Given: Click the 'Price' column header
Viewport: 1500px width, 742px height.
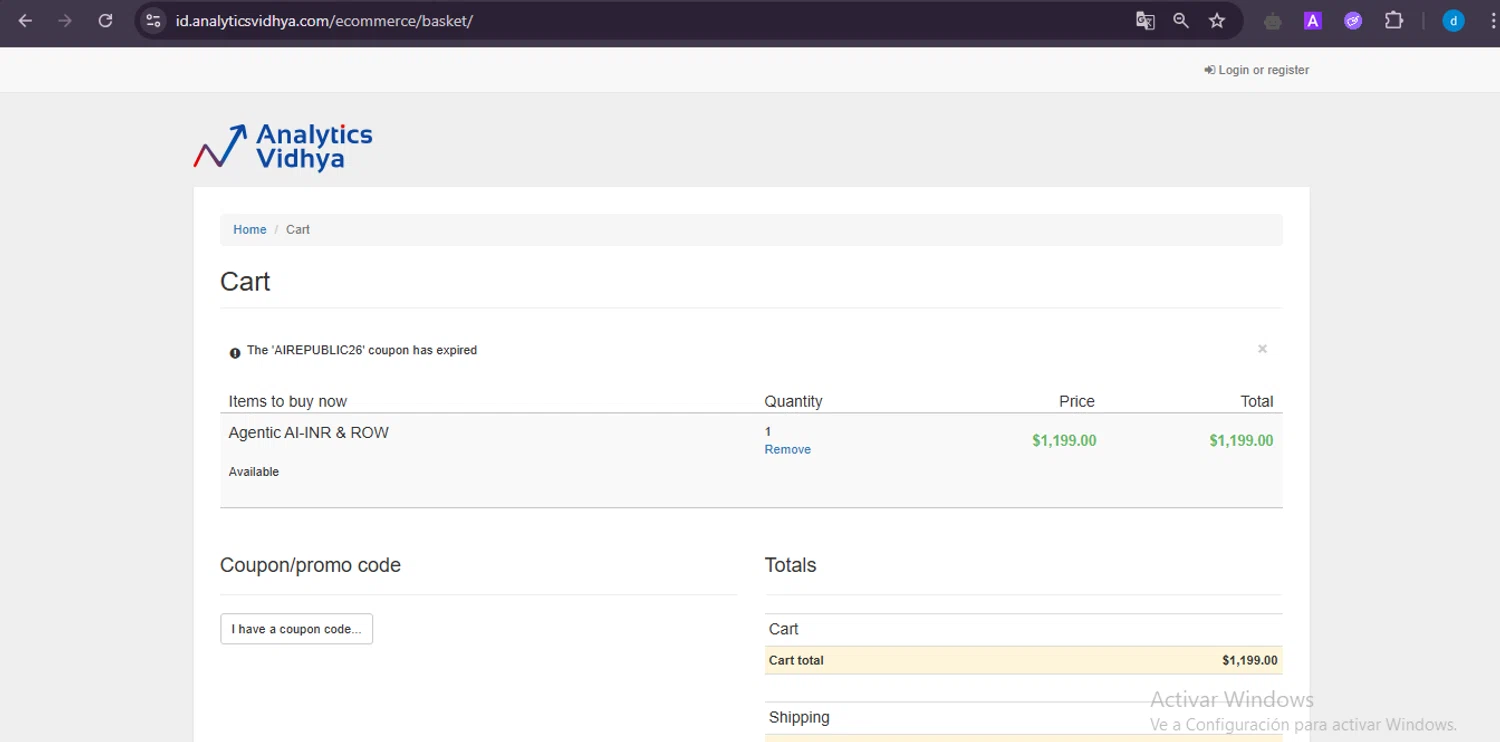Looking at the screenshot, I should 1077,402.
